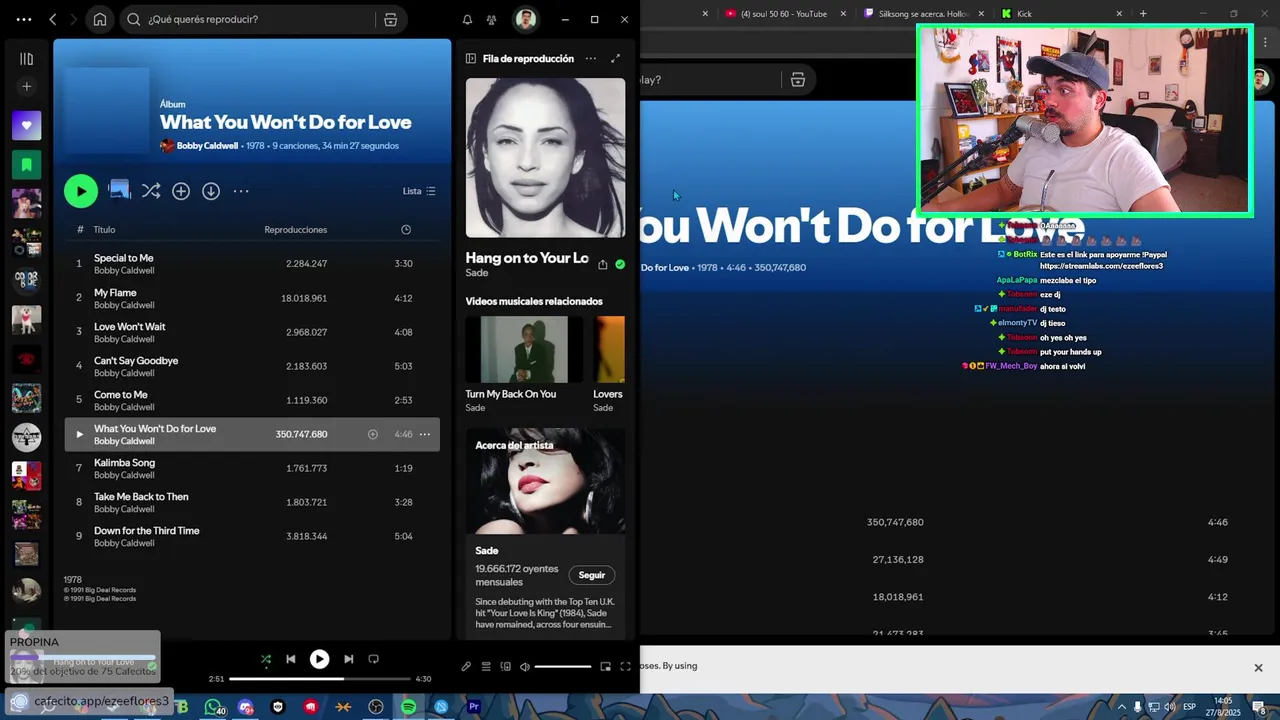Open more options in playback queue panel

point(591,59)
